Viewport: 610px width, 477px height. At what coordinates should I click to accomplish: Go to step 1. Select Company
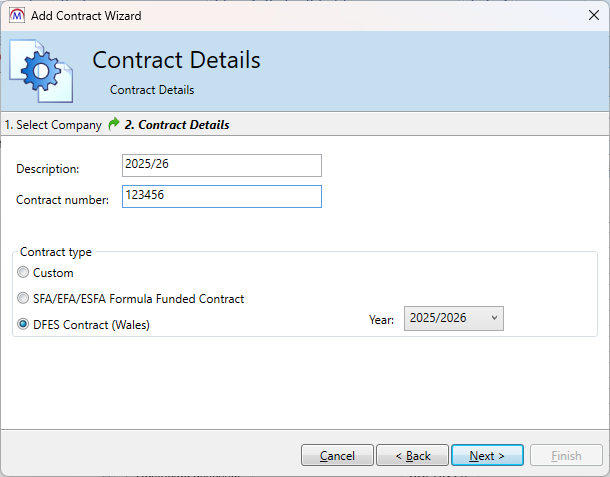tap(53, 125)
